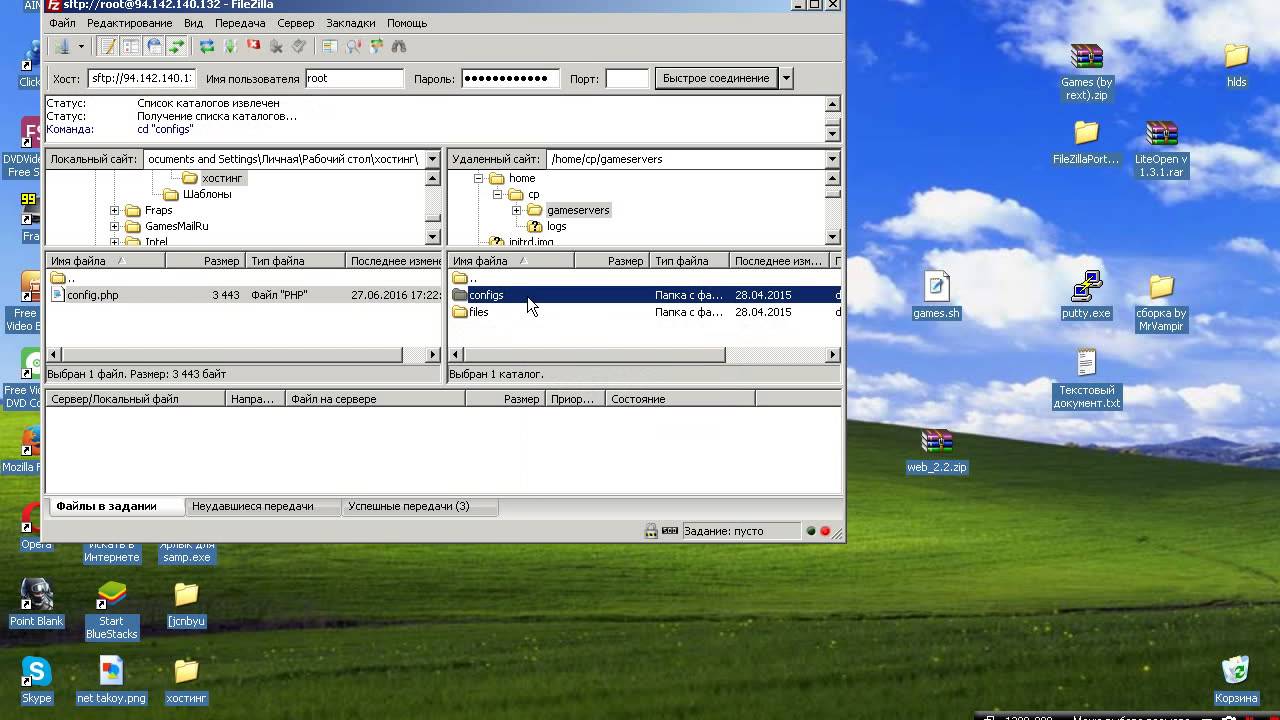Open the Помощь menu
Screen dimensions: 1280x720
(x=407, y=23)
